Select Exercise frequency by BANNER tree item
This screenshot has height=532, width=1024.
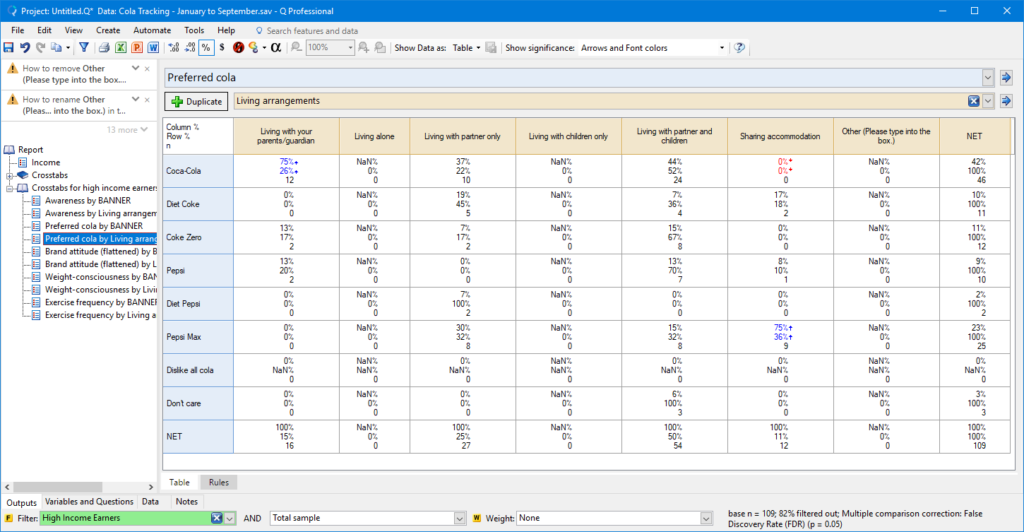click(101, 302)
